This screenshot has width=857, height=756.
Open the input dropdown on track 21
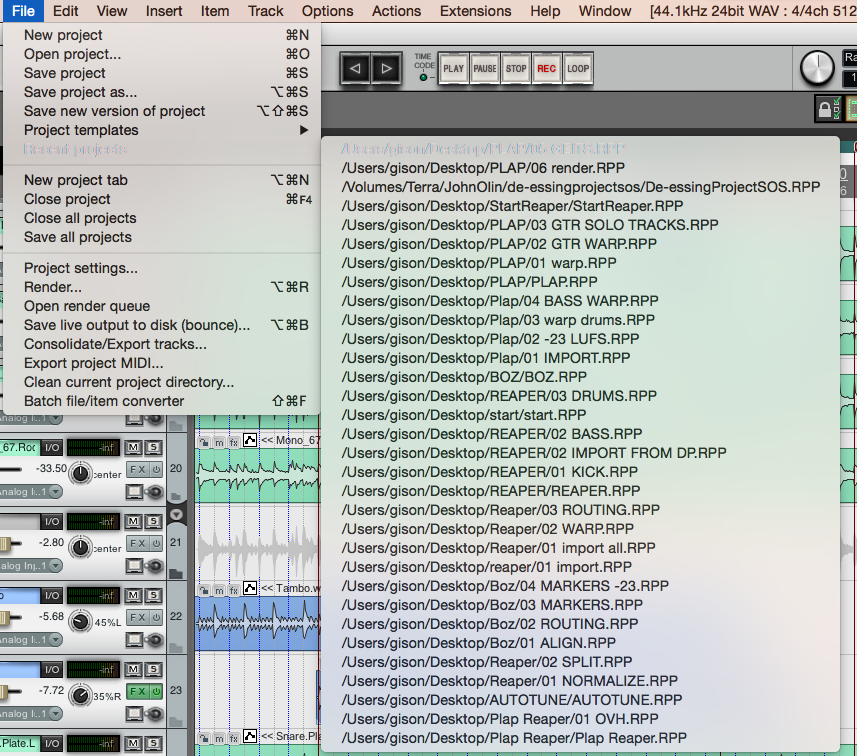tap(55, 566)
